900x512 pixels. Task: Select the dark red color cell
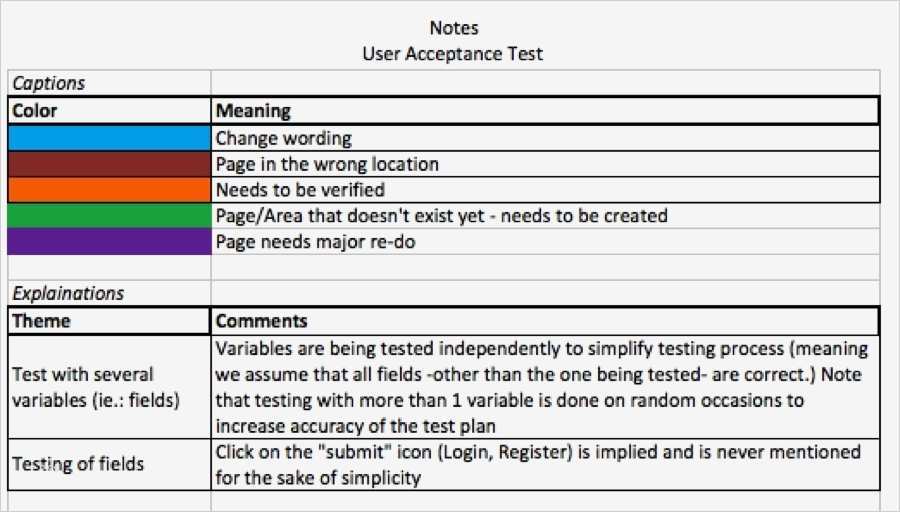tap(108, 164)
